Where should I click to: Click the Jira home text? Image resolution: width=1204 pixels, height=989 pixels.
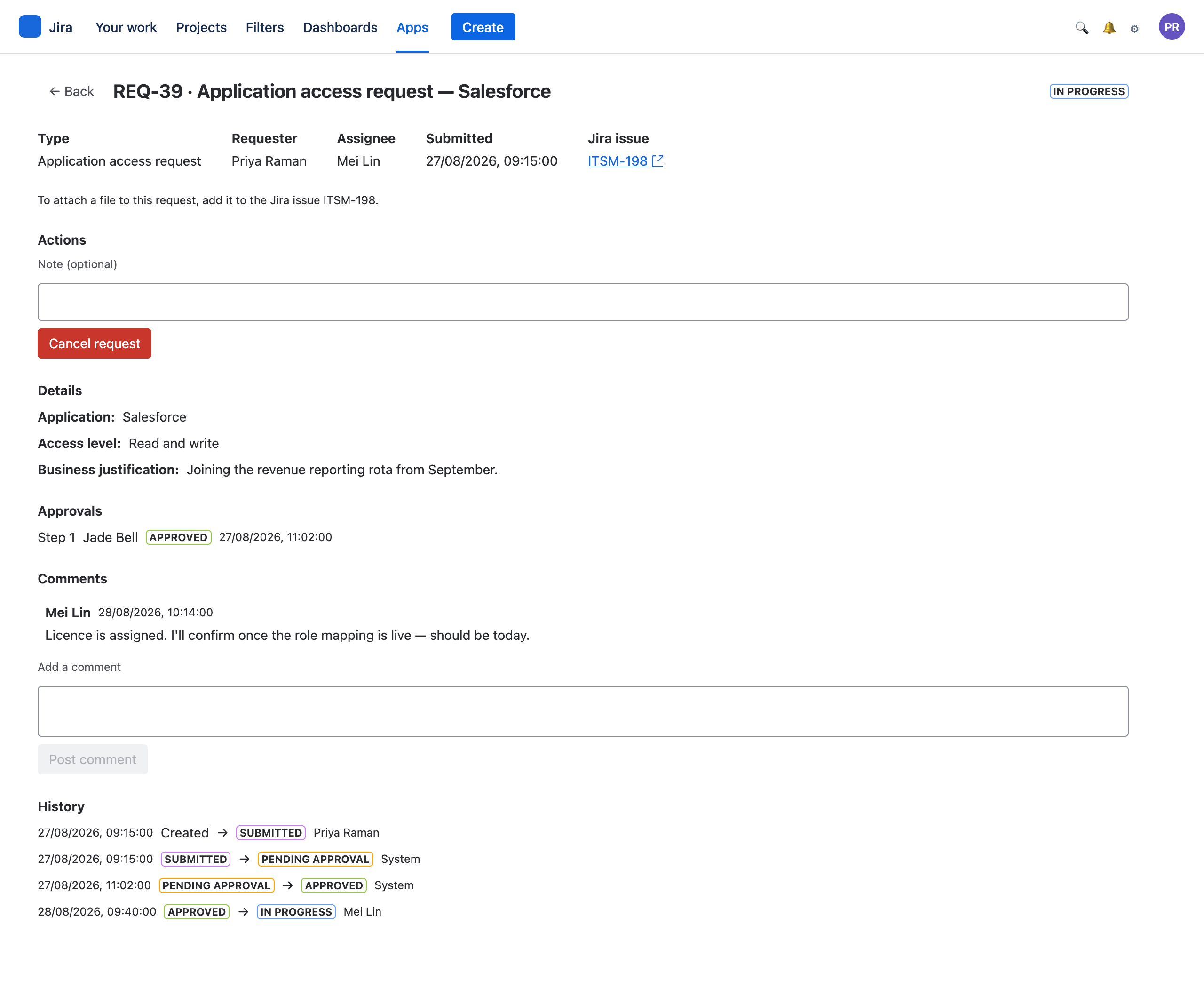[x=60, y=27]
